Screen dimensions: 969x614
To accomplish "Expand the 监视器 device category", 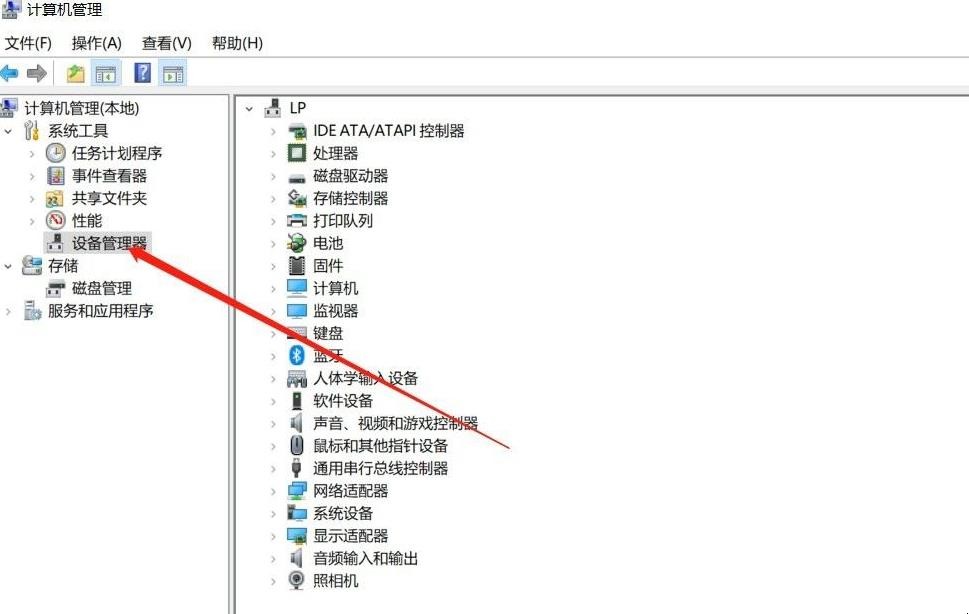I will click(x=273, y=311).
